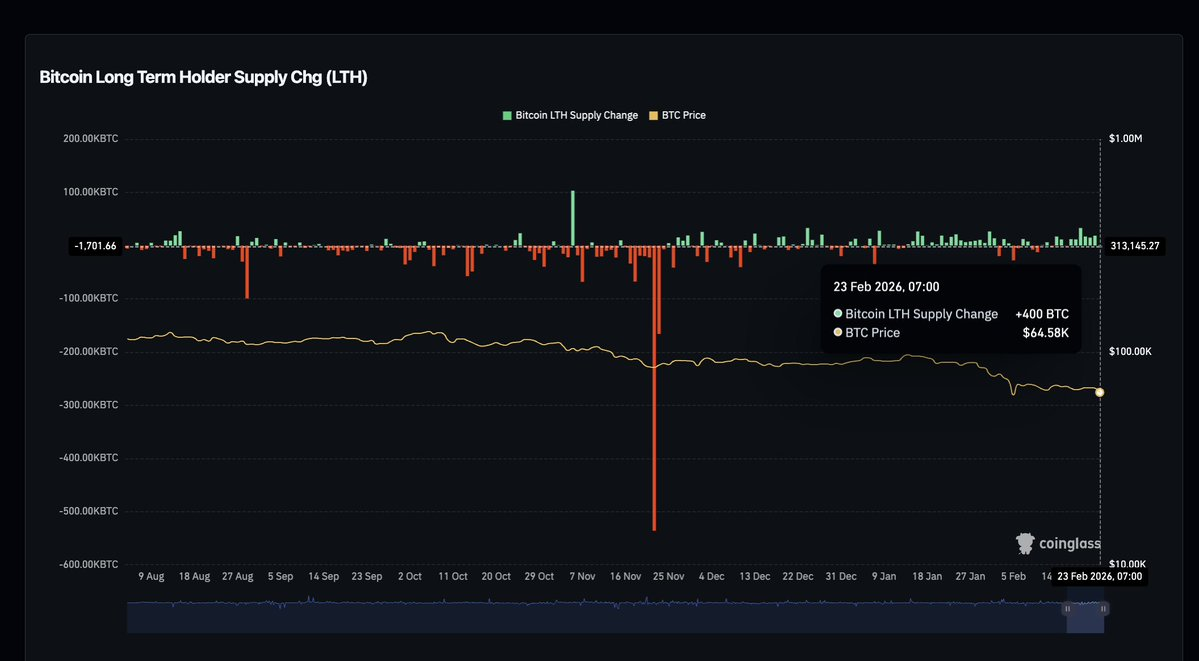Click the 25 Nov x-axis date label
This screenshot has width=1199, height=661.
668,576
